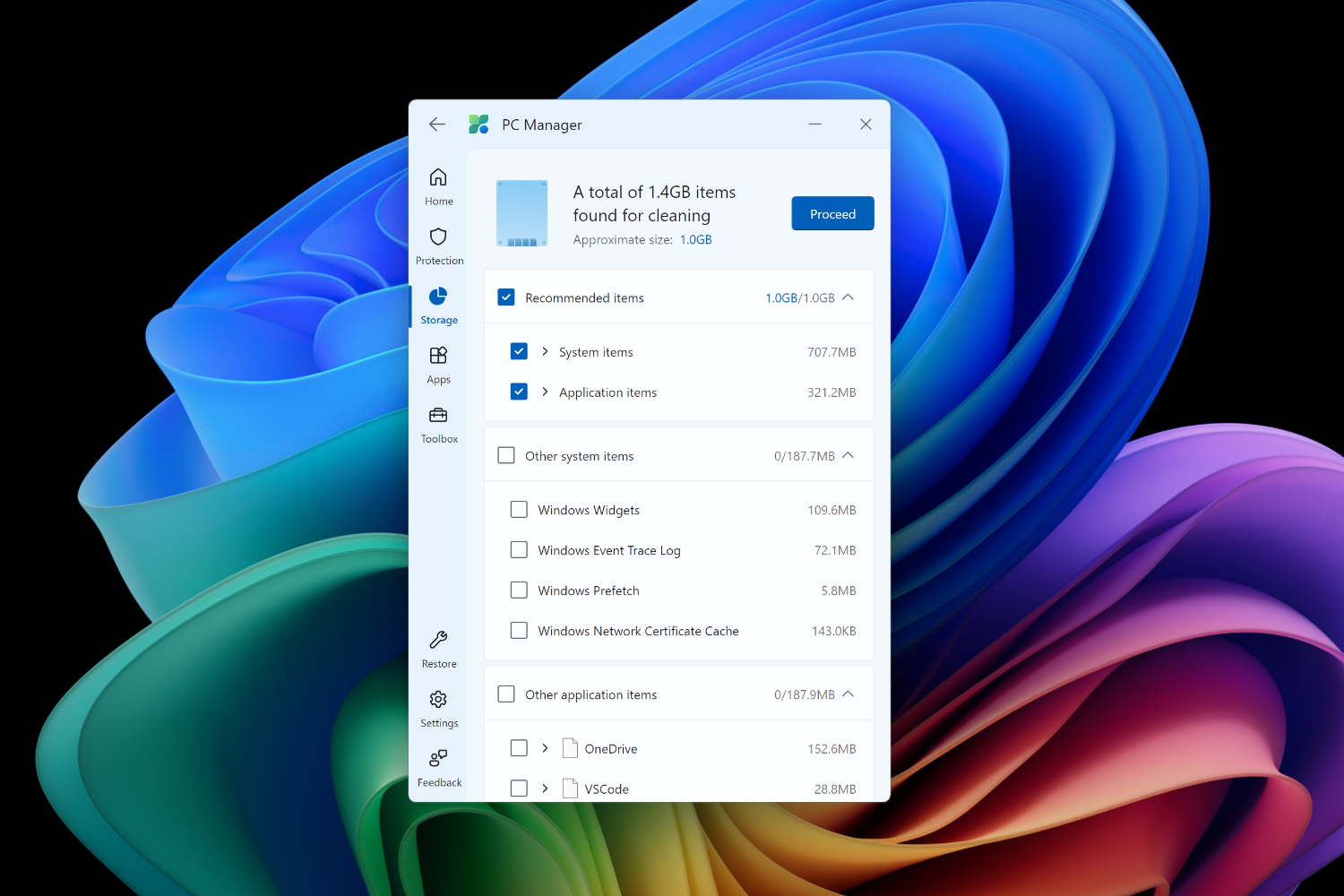
Task: Click the 707.7MB System items size
Action: tap(831, 352)
